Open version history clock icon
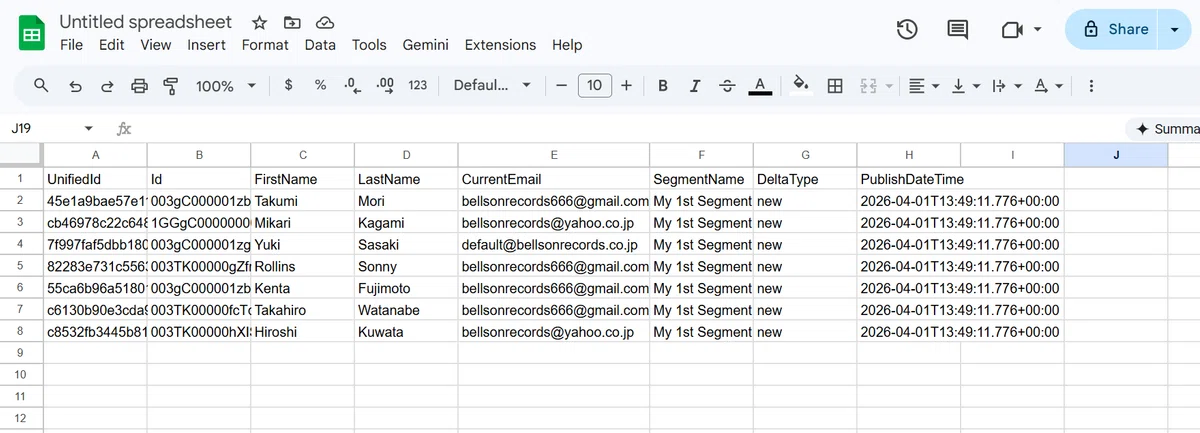Image resolution: width=1200 pixels, height=433 pixels. pyautogui.click(x=907, y=30)
